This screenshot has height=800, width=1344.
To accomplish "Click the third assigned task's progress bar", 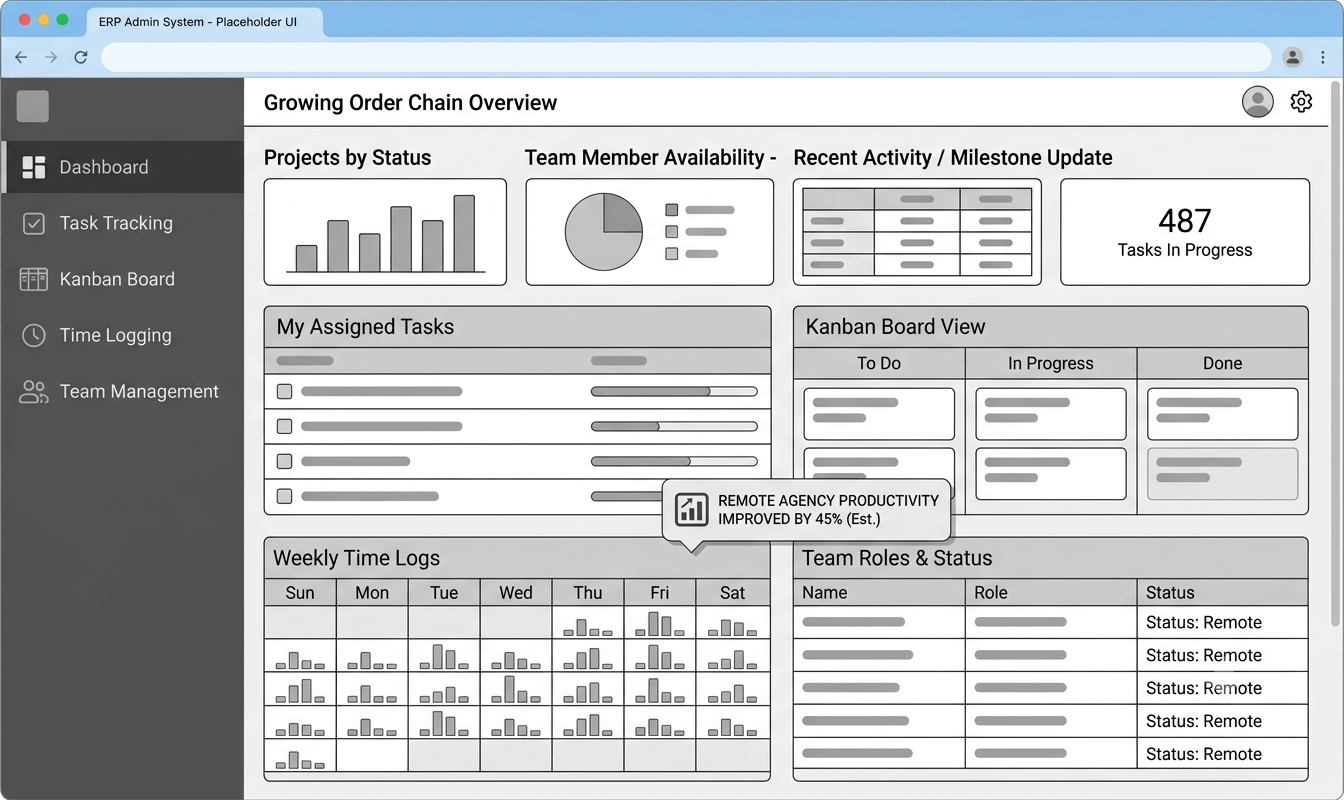I will point(674,461).
